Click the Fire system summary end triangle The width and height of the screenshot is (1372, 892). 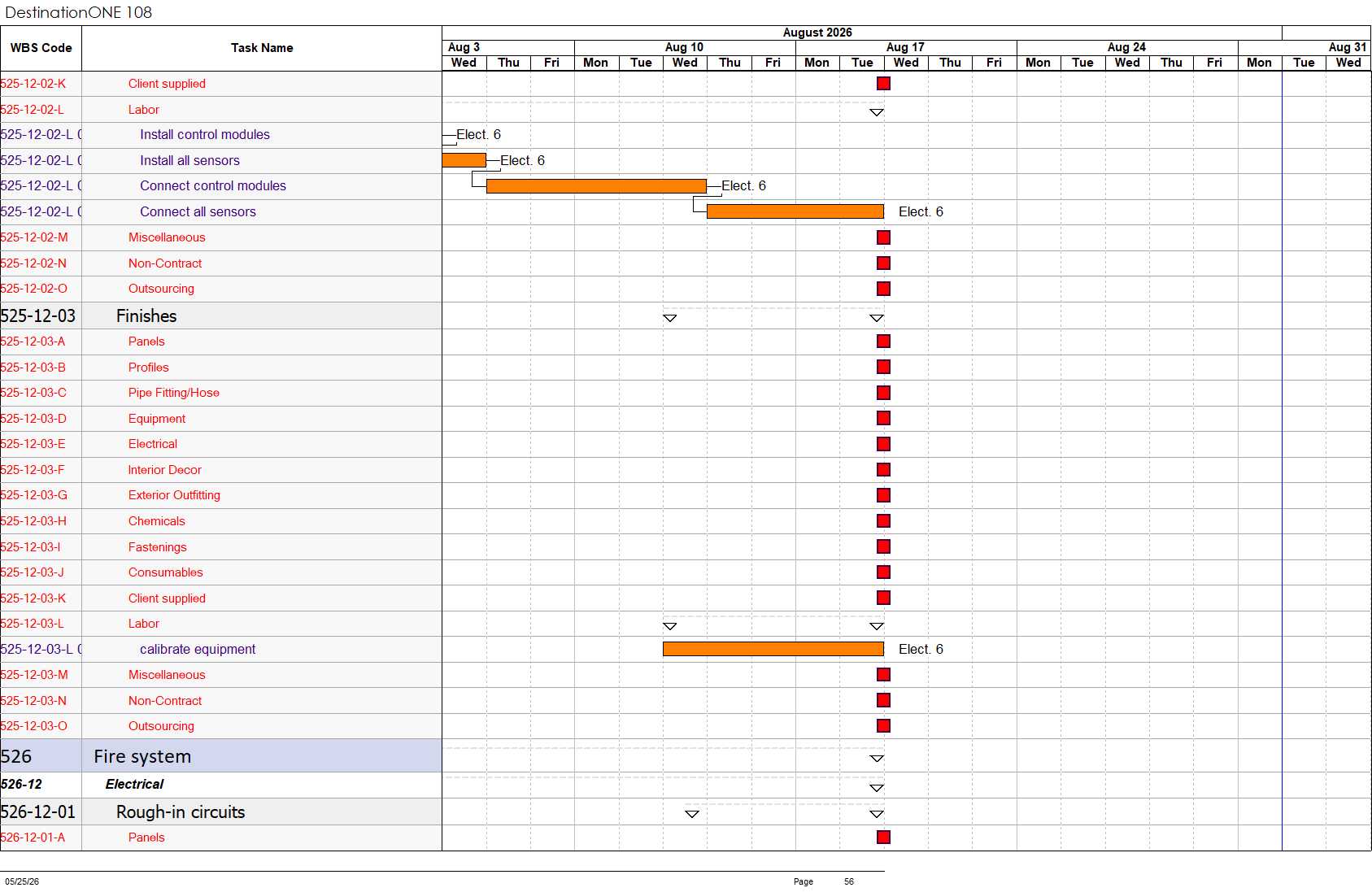point(877,759)
